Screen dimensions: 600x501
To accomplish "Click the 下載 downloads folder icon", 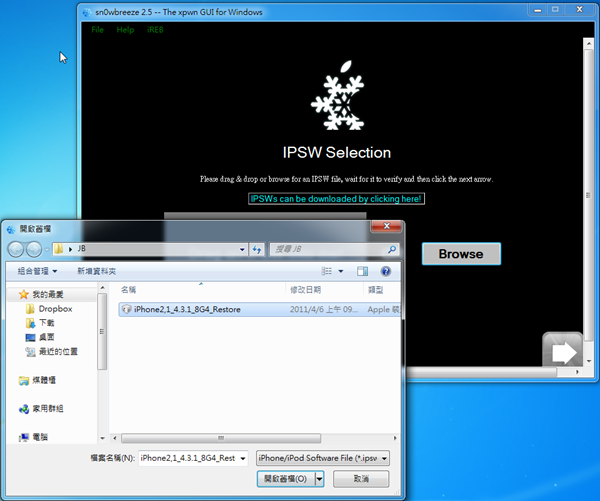I will tap(30, 323).
